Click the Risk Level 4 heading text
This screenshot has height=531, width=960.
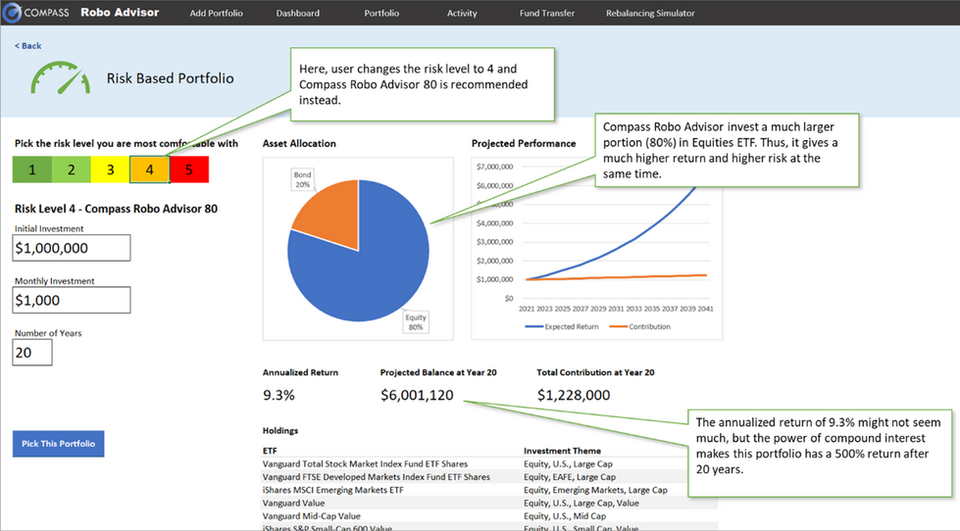(116, 208)
